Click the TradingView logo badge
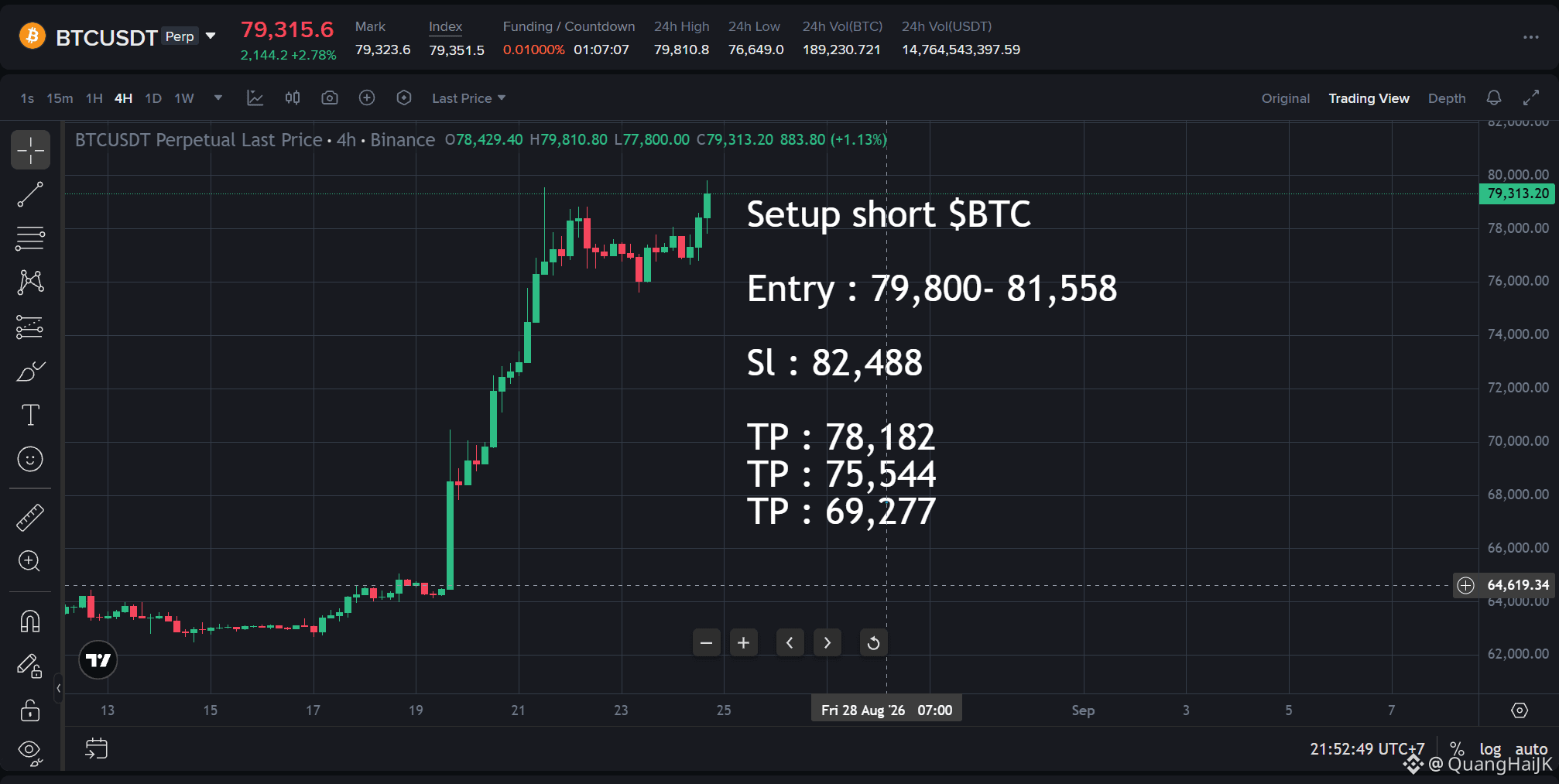The width and height of the screenshot is (1559, 784). tap(98, 660)
